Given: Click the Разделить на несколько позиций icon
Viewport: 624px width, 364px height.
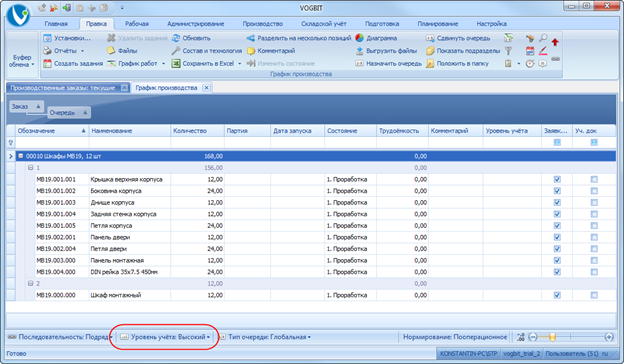Looking at the screenshot, I should (x=251, y=38).
